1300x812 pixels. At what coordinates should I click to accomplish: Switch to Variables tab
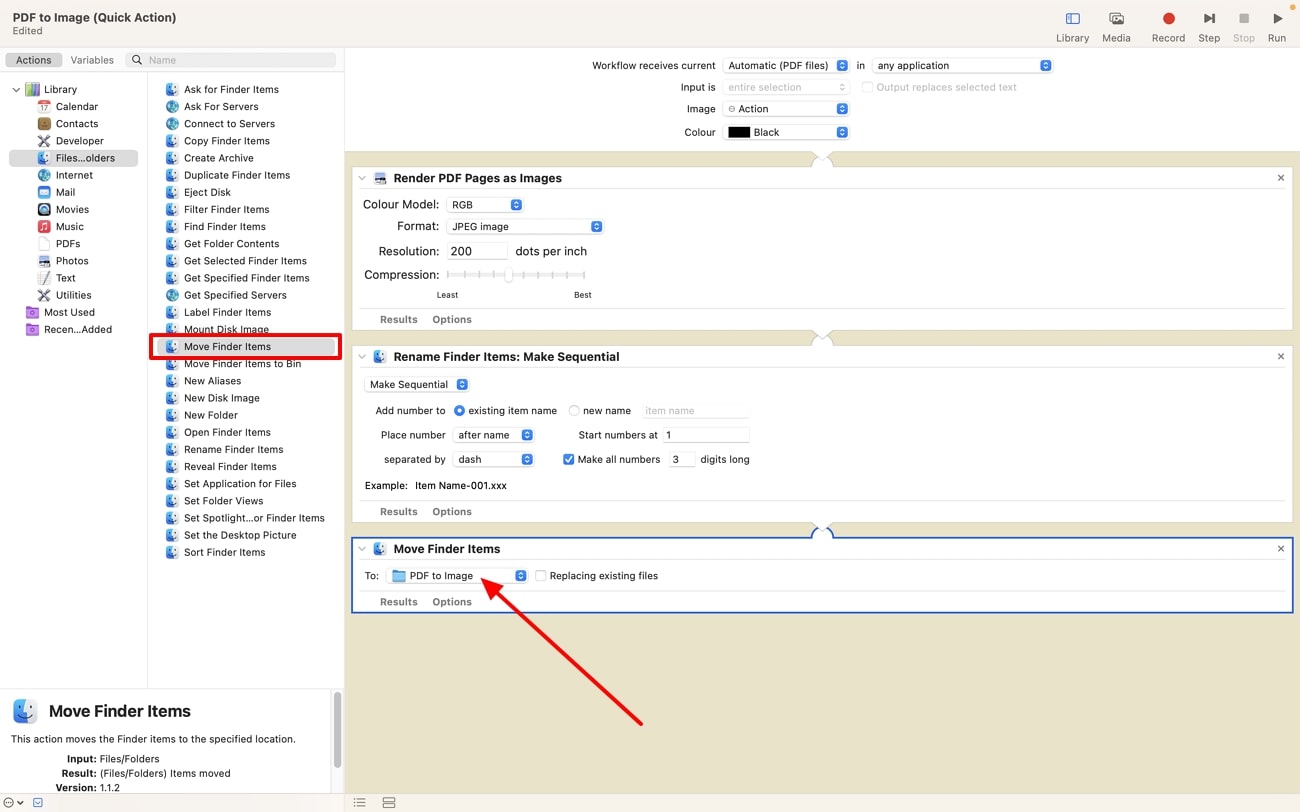(92, 60)
